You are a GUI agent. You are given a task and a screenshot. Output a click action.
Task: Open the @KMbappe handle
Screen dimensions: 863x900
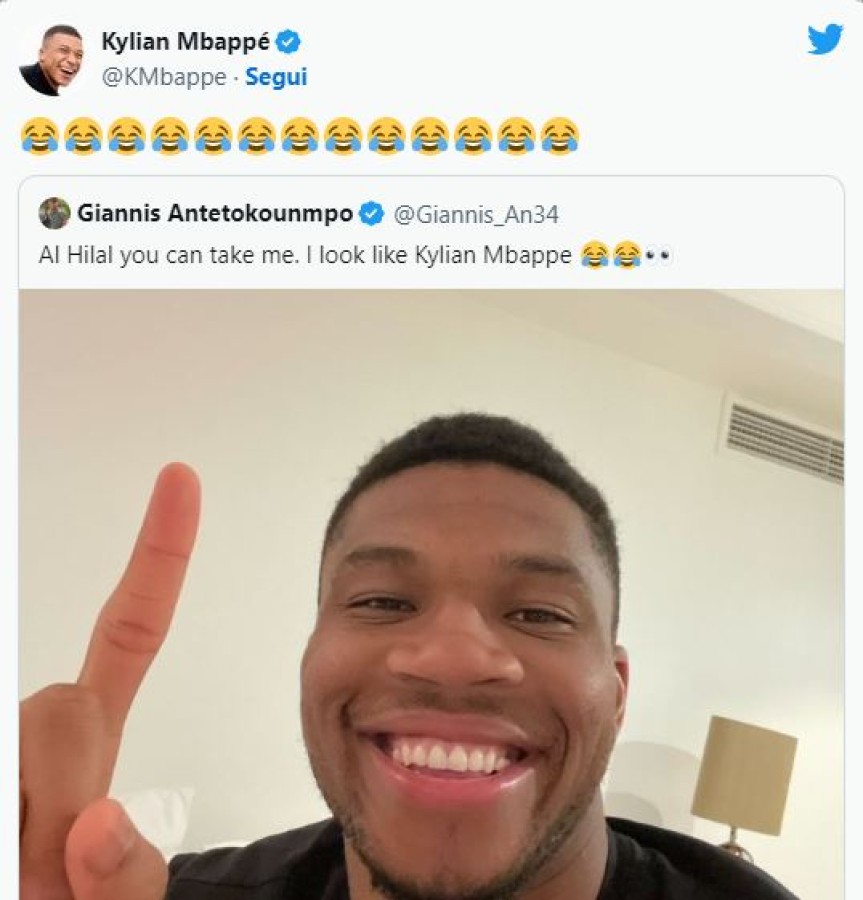pyautogui.click(x=164, y=77)
